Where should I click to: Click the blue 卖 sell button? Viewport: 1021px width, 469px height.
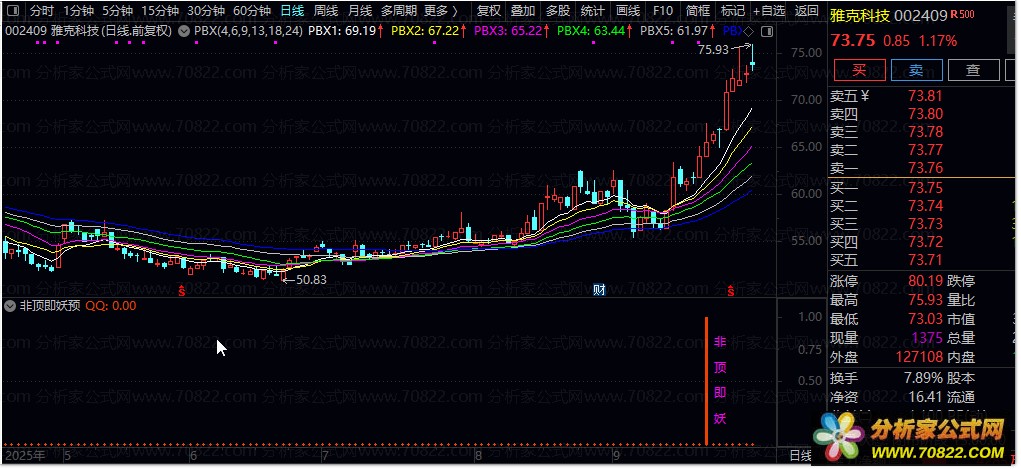tap(915, 69)
